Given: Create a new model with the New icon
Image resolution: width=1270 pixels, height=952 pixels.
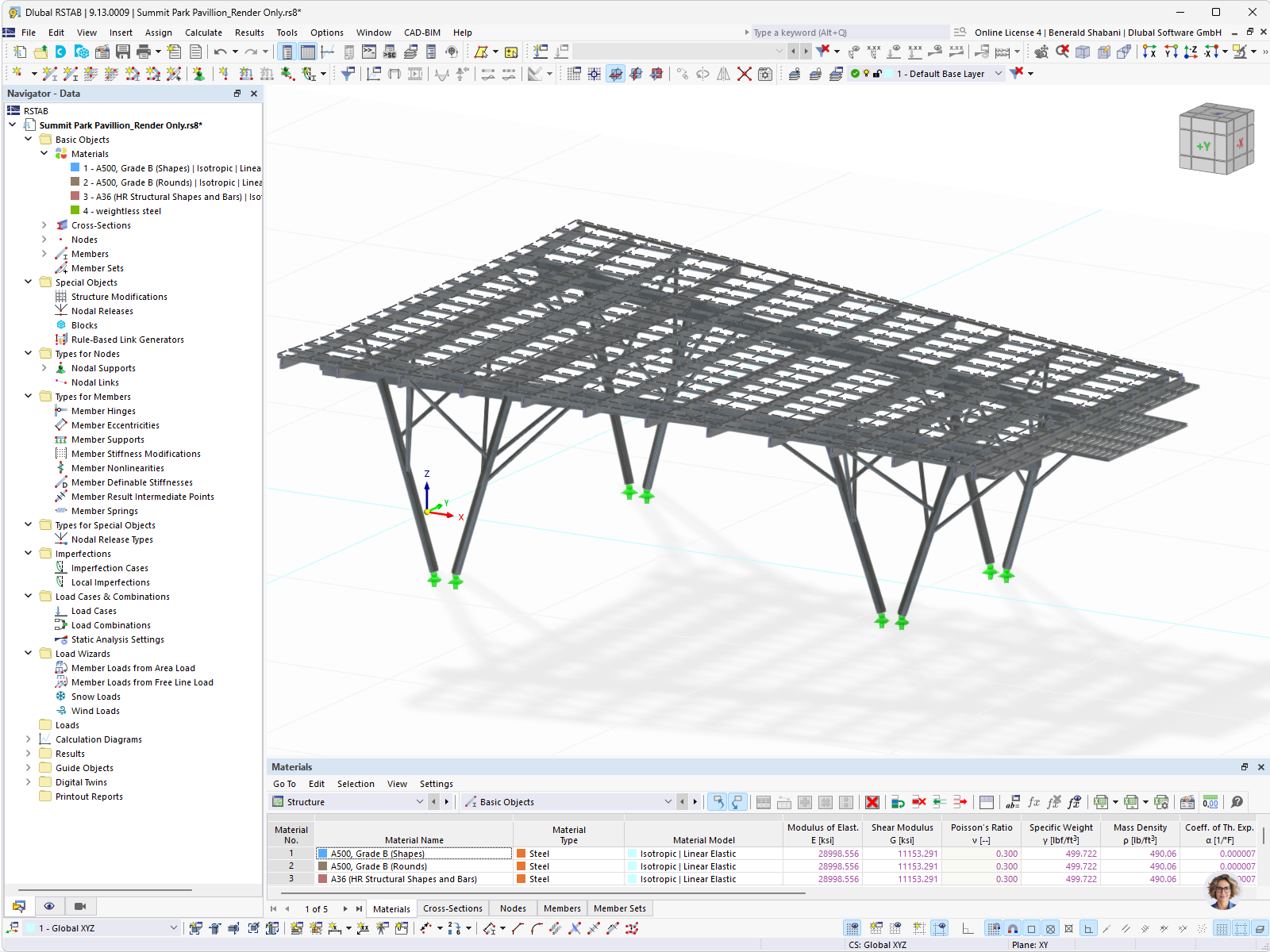Looking at the screenshot, I should pos(17,51).
